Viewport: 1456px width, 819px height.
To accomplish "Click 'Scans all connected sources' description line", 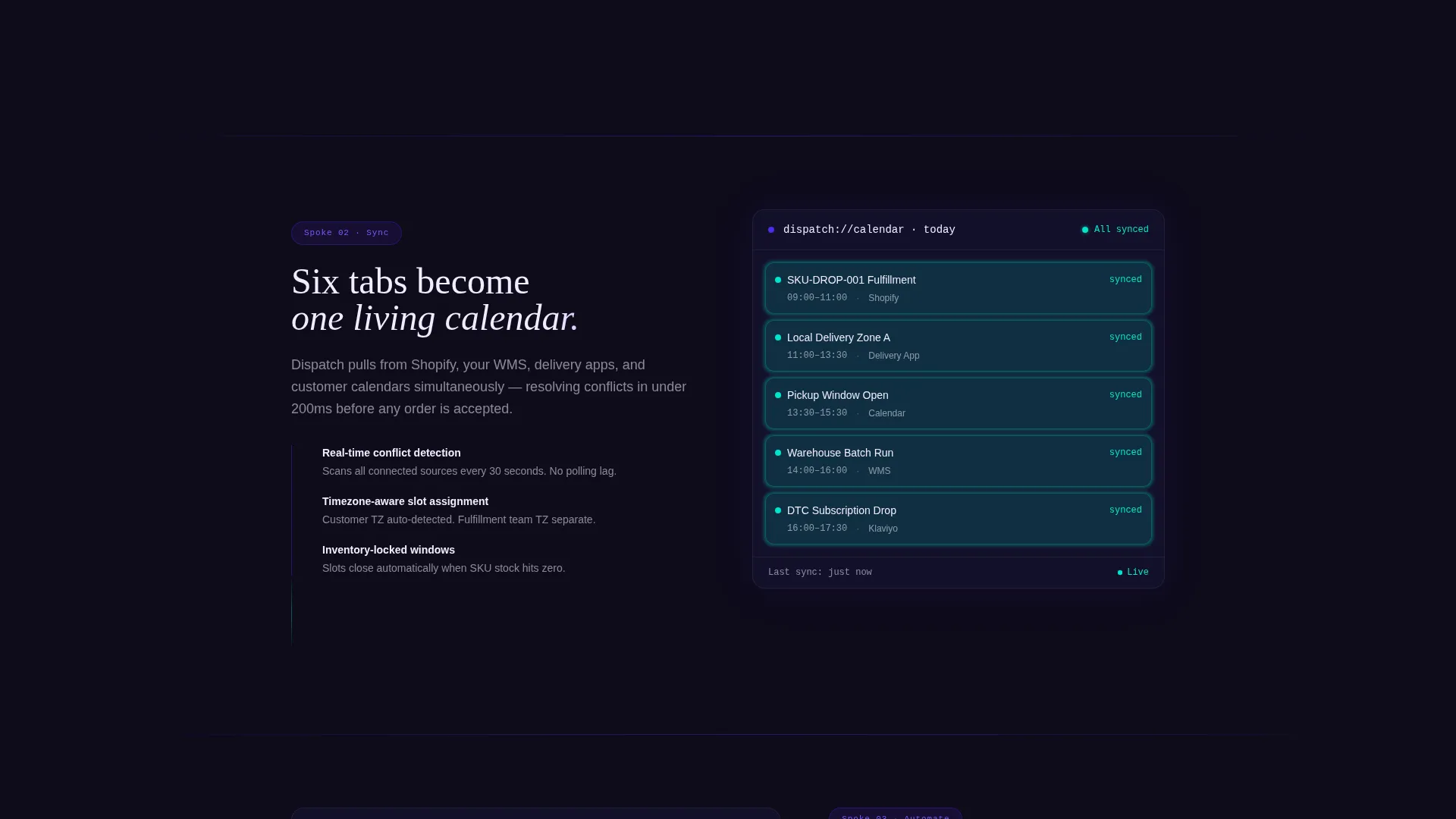I will point(469,471).
